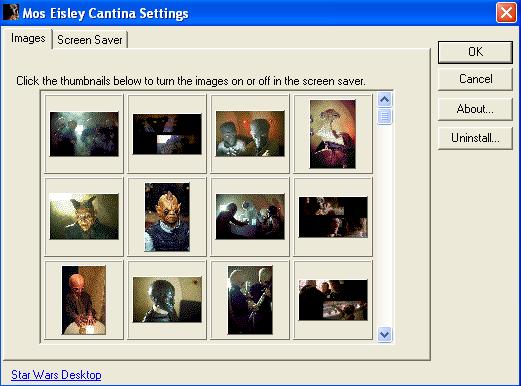Open the Screen Saver tab
Image resolution: width=521 pixels, height=386 pixels.
90,40
